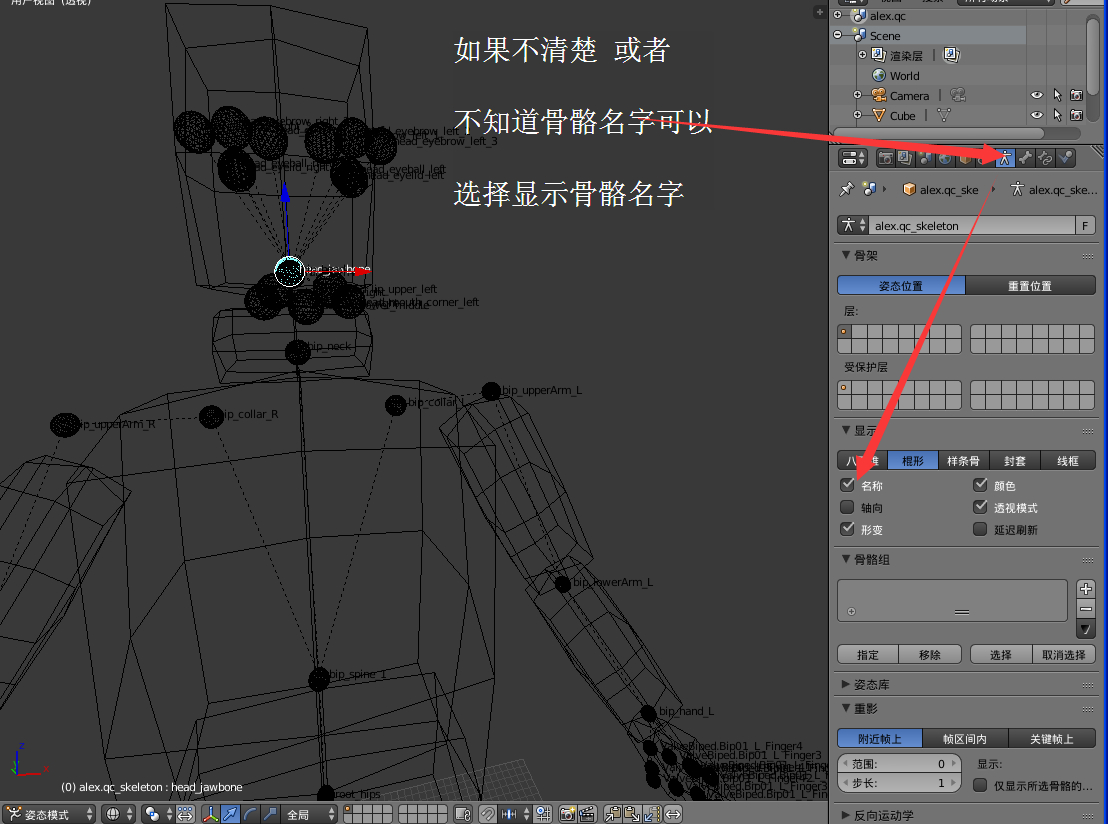Enable the 延迟刷新 checkbox

tap(980, 529)
